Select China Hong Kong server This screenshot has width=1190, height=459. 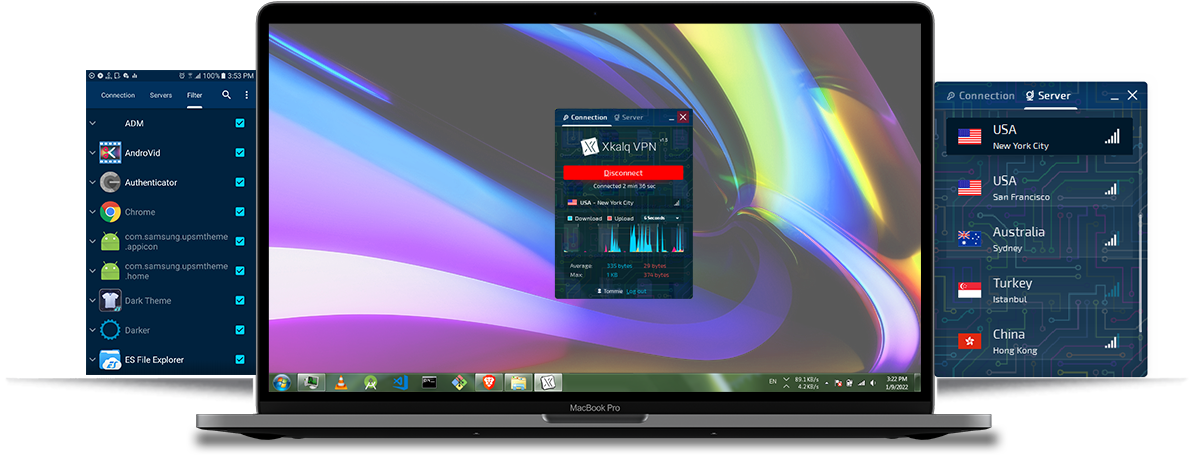point(1040,341)
